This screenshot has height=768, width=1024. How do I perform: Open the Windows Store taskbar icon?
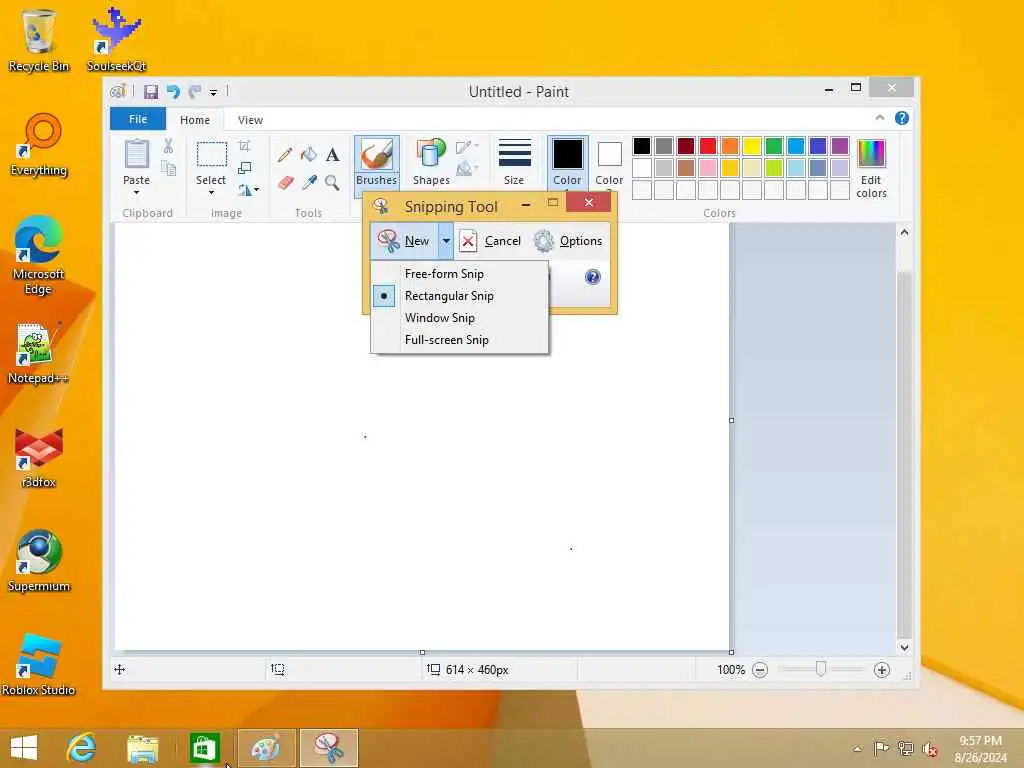pos(204,748)
